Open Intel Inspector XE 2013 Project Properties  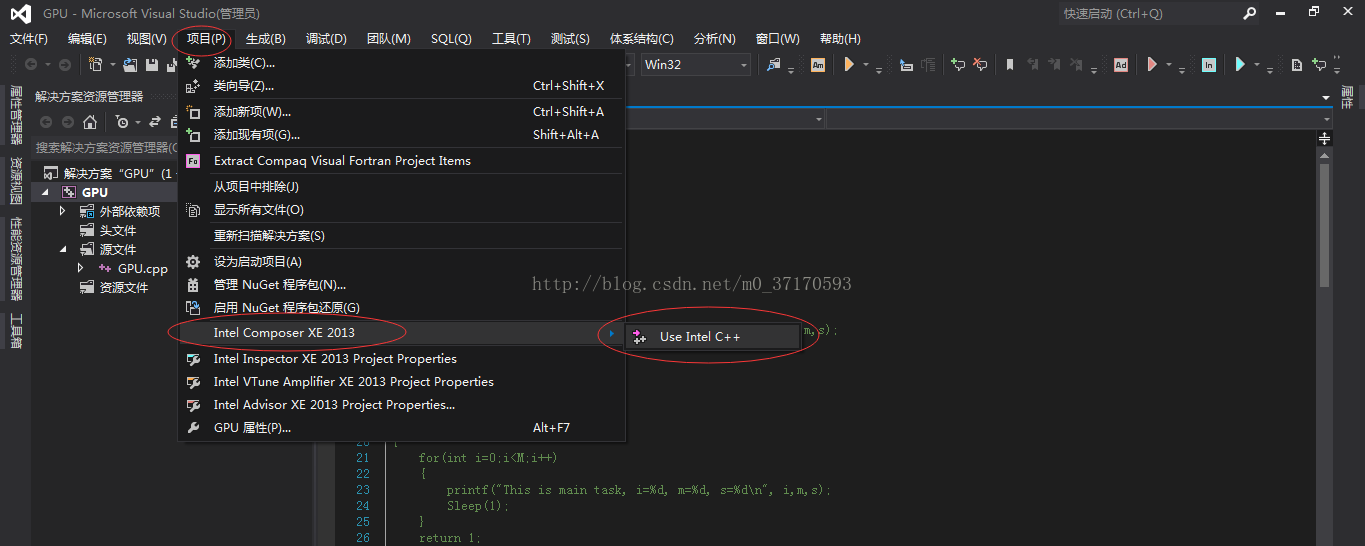[x=401, y=359]
